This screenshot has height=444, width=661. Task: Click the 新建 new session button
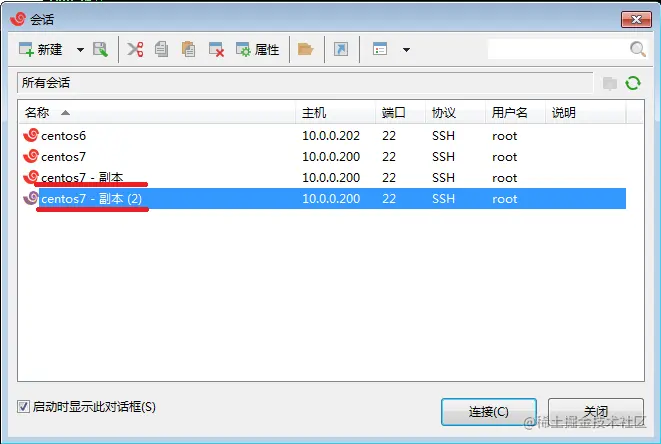(x=40, y=50)
